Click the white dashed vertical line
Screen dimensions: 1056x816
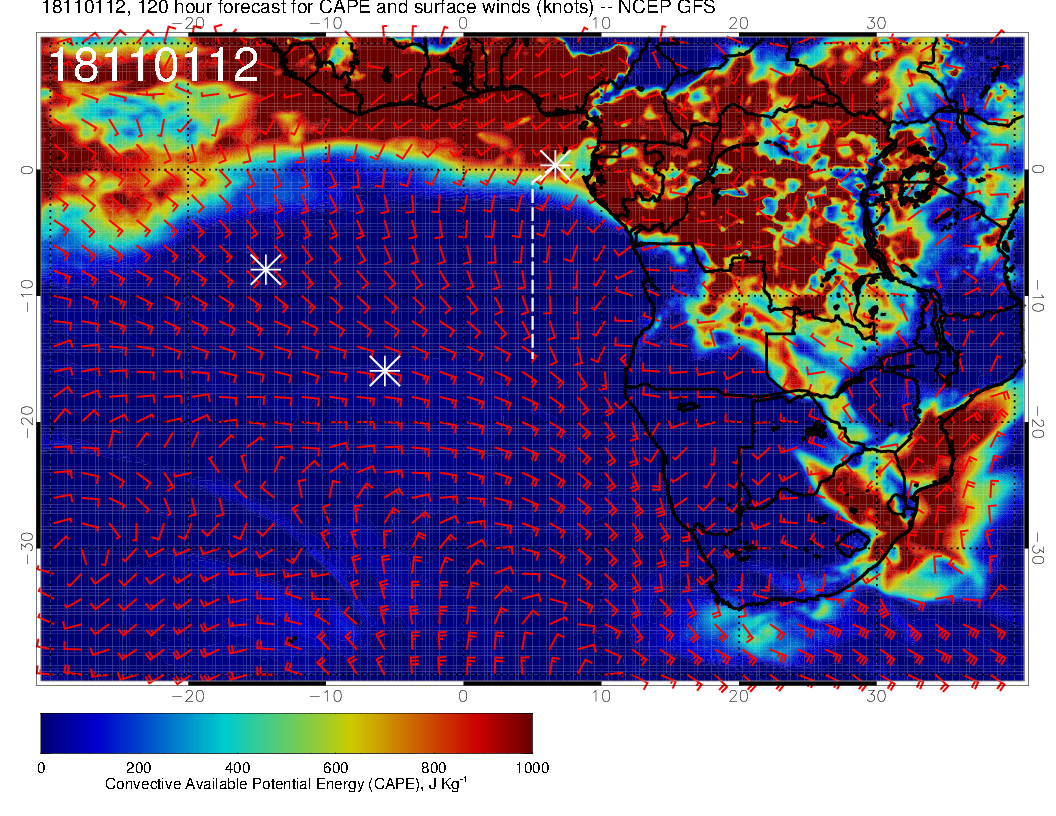pos(532,270)
